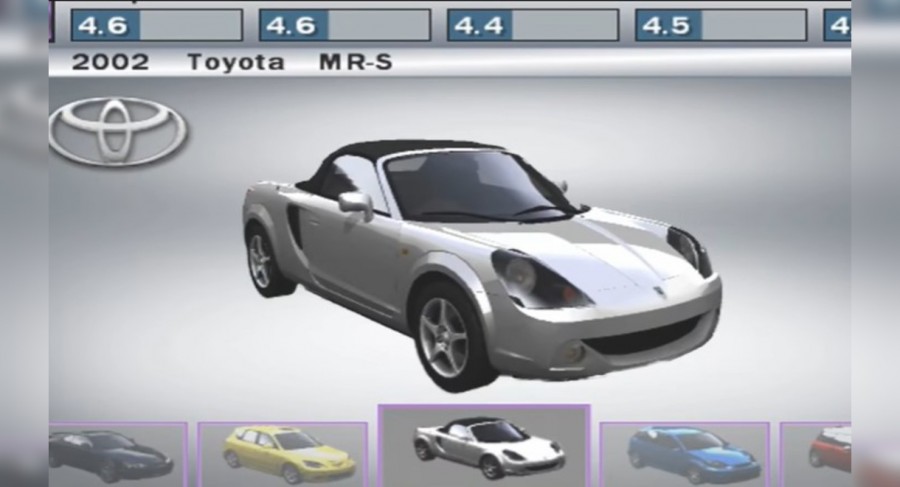The image size is (900, 487).
Task: Click the 'Toyota' manufacturer name text
Action: 236,62
